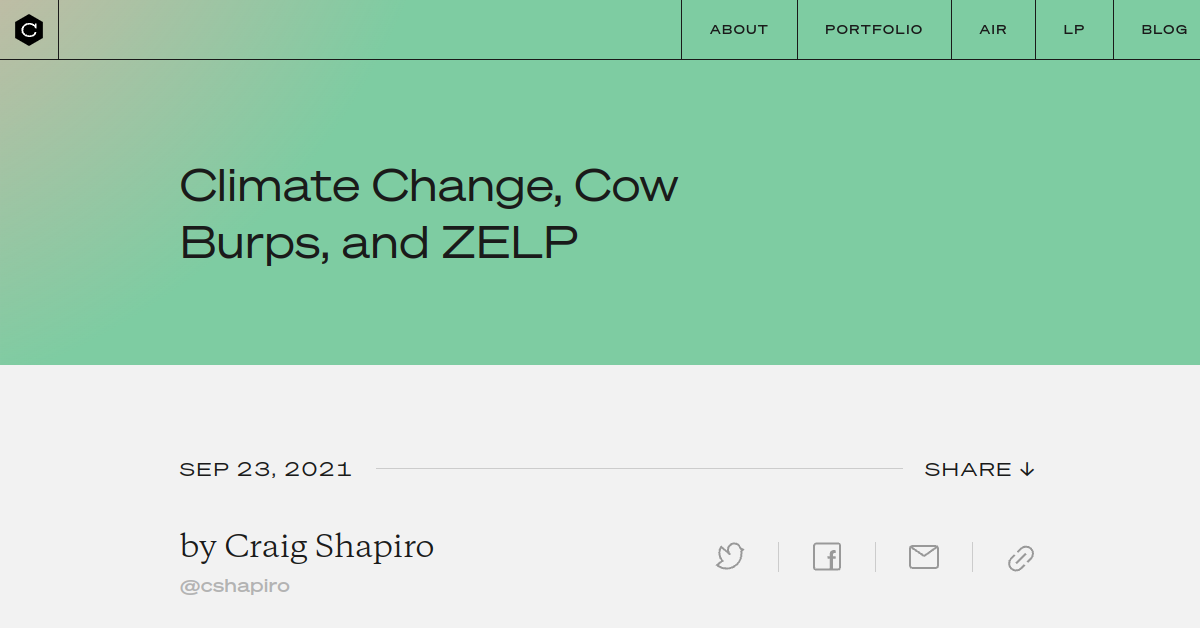This screenshot has width=1200, height=628.
Task: Open the AIR page
Action: click(992, 29)
